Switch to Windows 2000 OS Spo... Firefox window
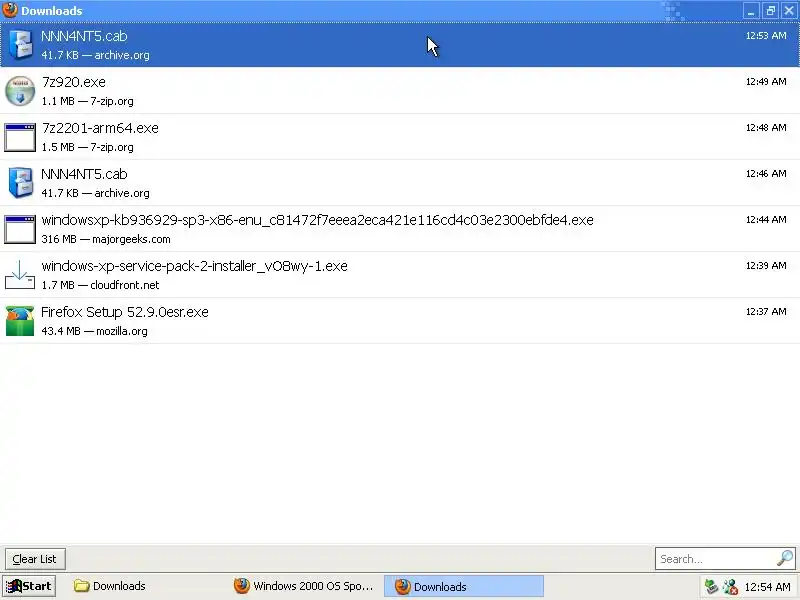Image resolution: width=800 pixels, height=600 pixels. pos(305,586)
